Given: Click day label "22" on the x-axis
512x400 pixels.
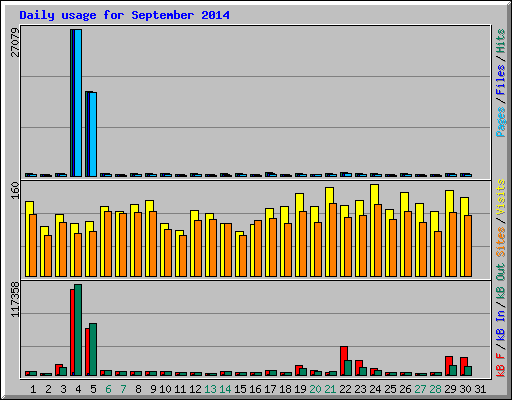Looking at the screenshot, I should pos(345,389).
